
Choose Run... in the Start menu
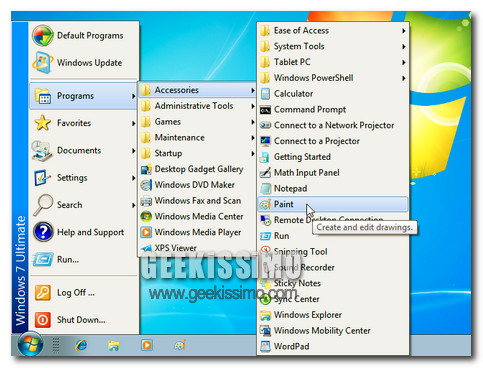83,259
